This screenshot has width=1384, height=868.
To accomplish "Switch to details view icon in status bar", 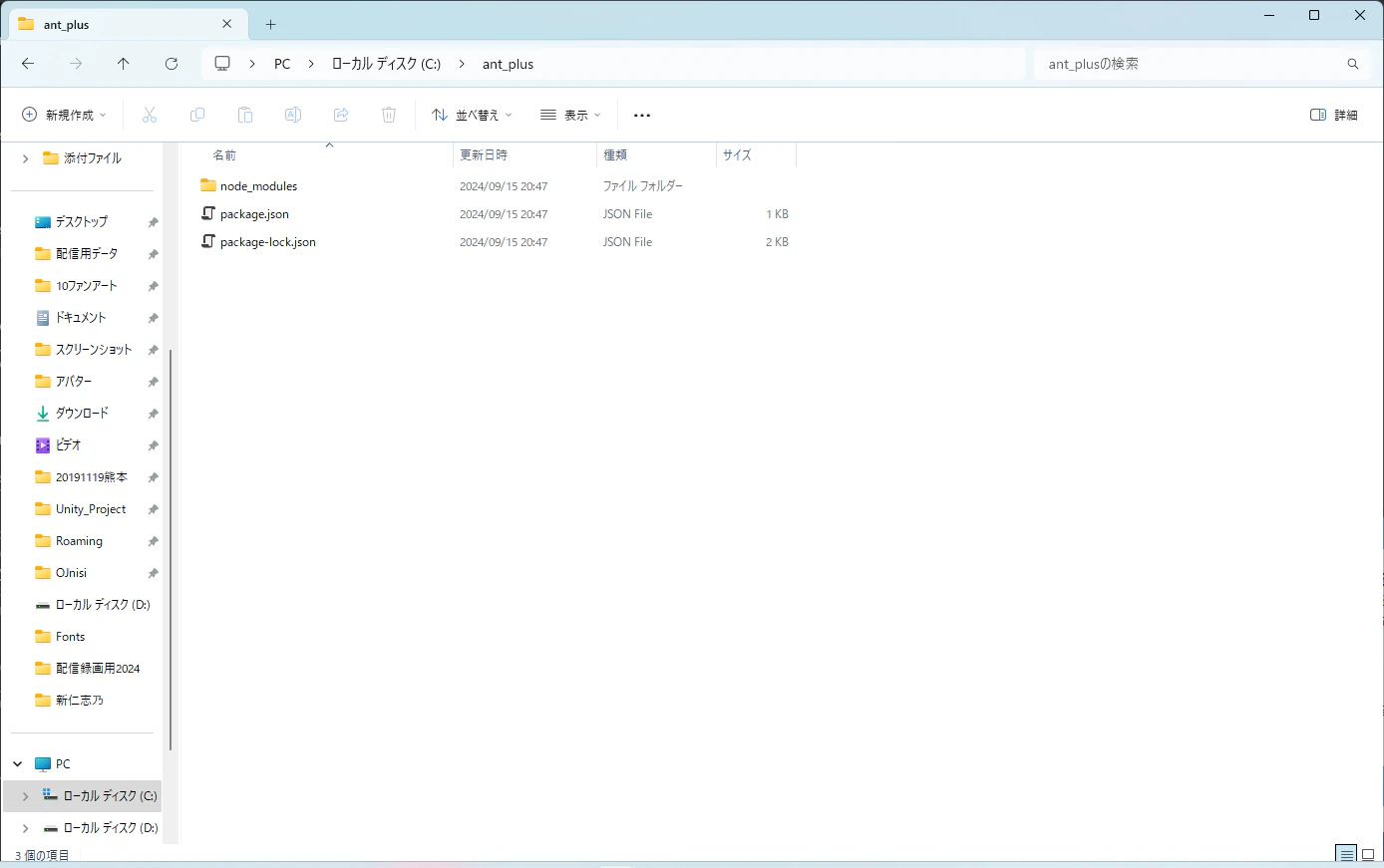I will (1347, 855).
